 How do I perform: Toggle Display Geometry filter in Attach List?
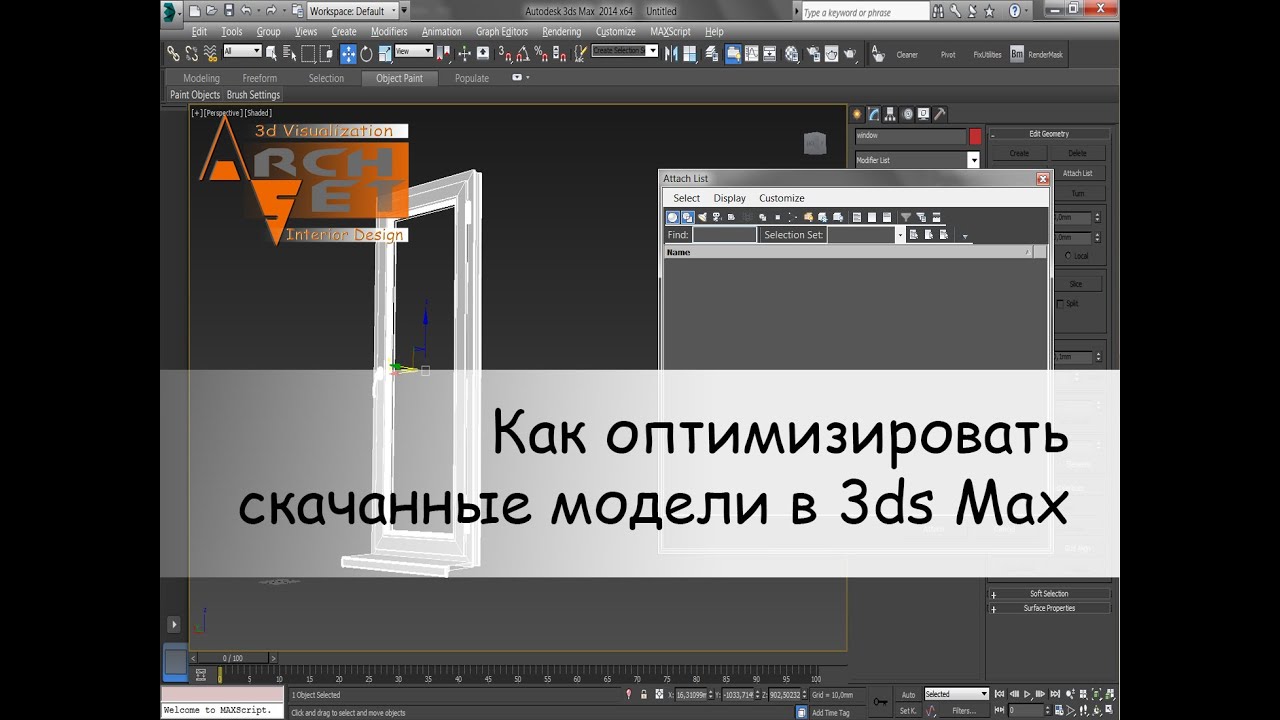click(x=673, y=217)
